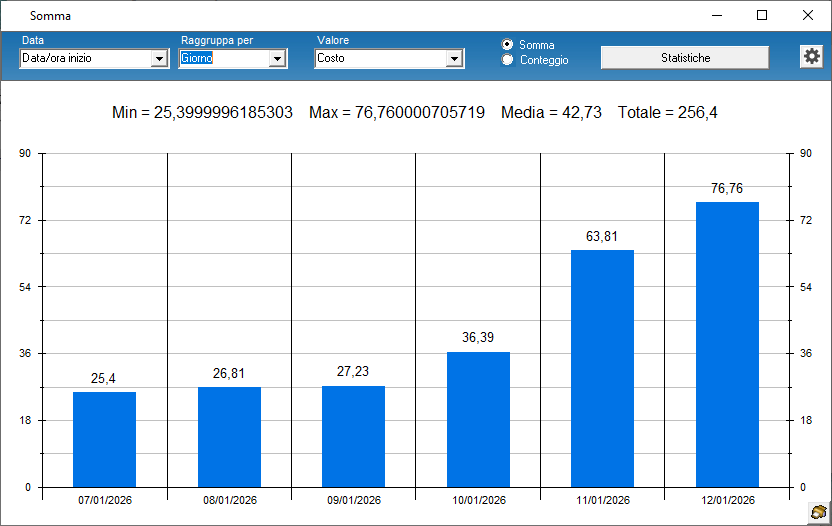This screenshot has height=526, width=832.
Task: Open the Valore dropdown arrow
Action: click(x=455, y=59)
